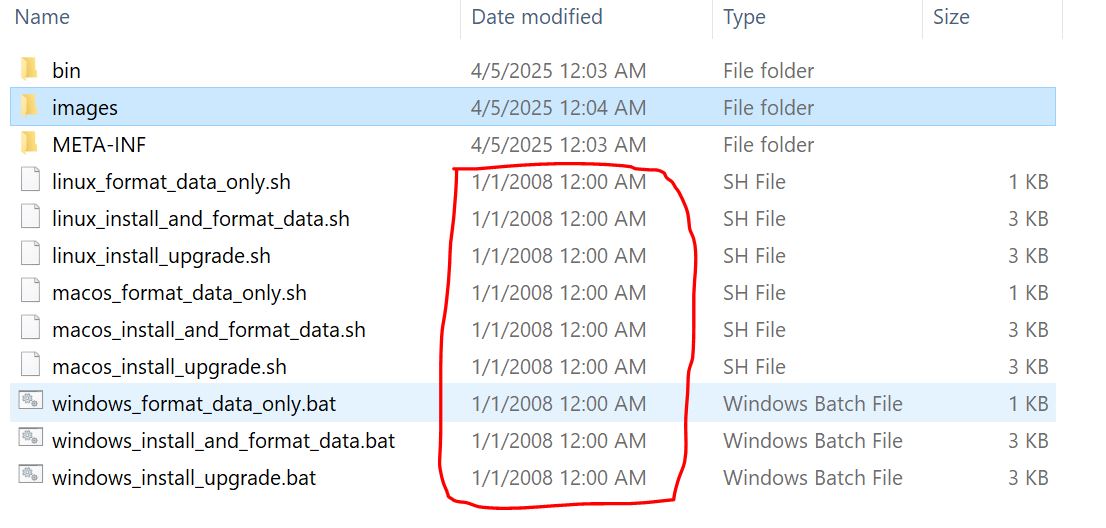Select linux_install_and_format_data.sh file name
This screenshot has height=528, width=1106.
pyautogui.click(x=200, y=219)
